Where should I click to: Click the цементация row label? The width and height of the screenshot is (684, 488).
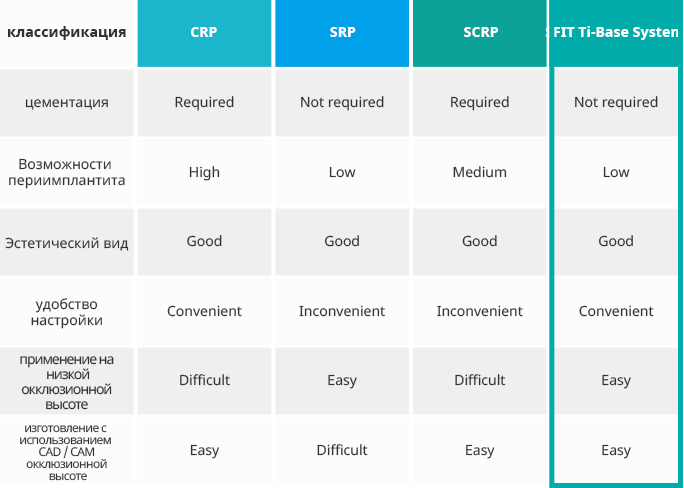[67, 102]
